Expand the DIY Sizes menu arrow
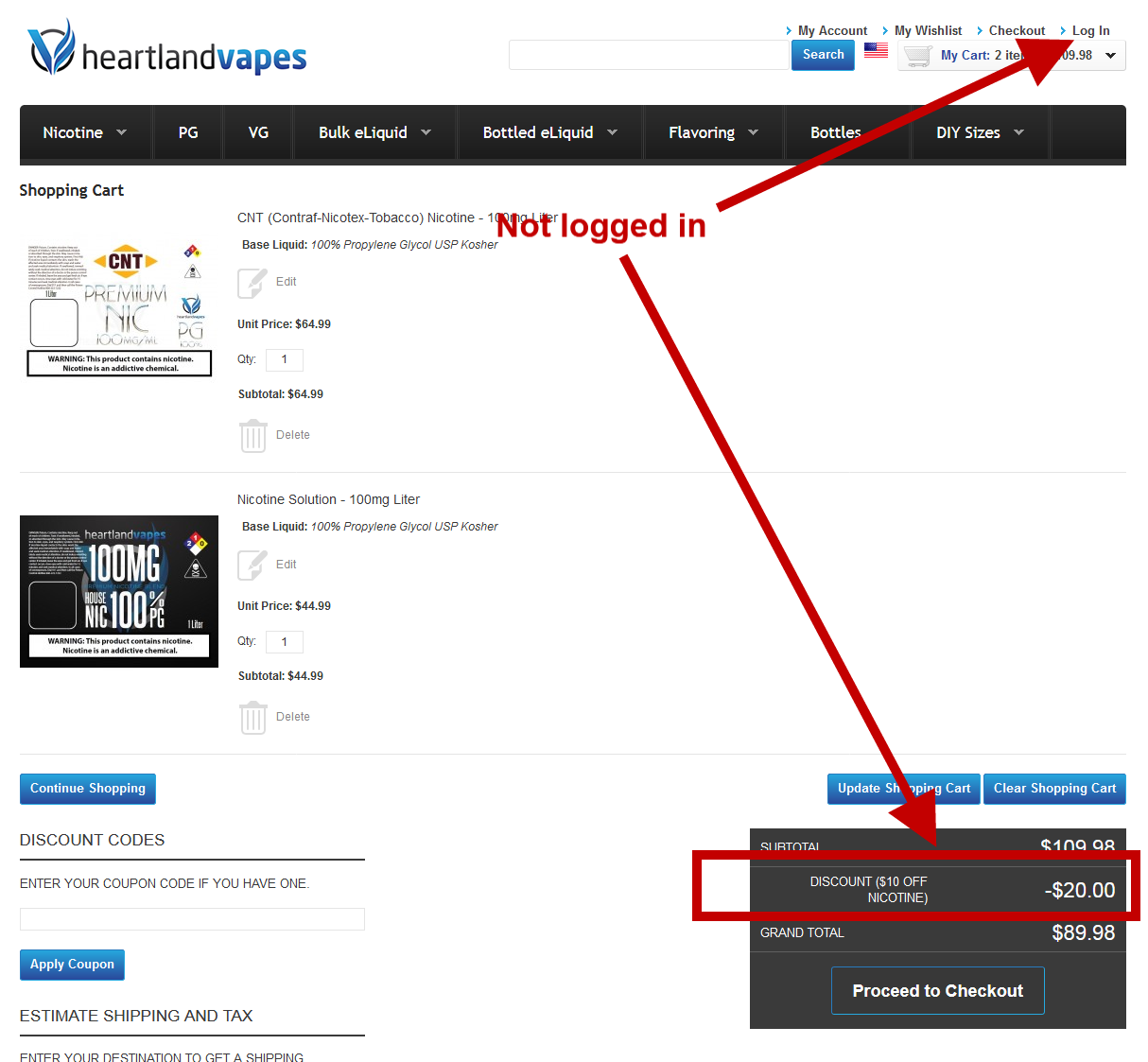 (1018, 132)
